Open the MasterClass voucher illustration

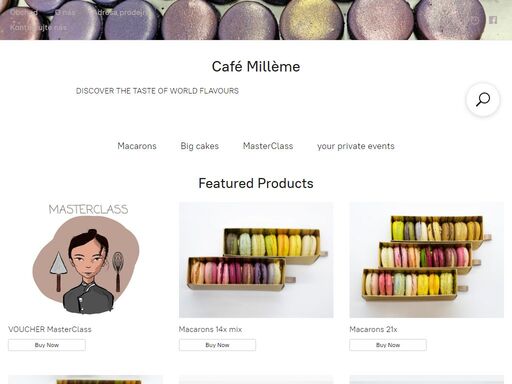[x=85, y=260]
